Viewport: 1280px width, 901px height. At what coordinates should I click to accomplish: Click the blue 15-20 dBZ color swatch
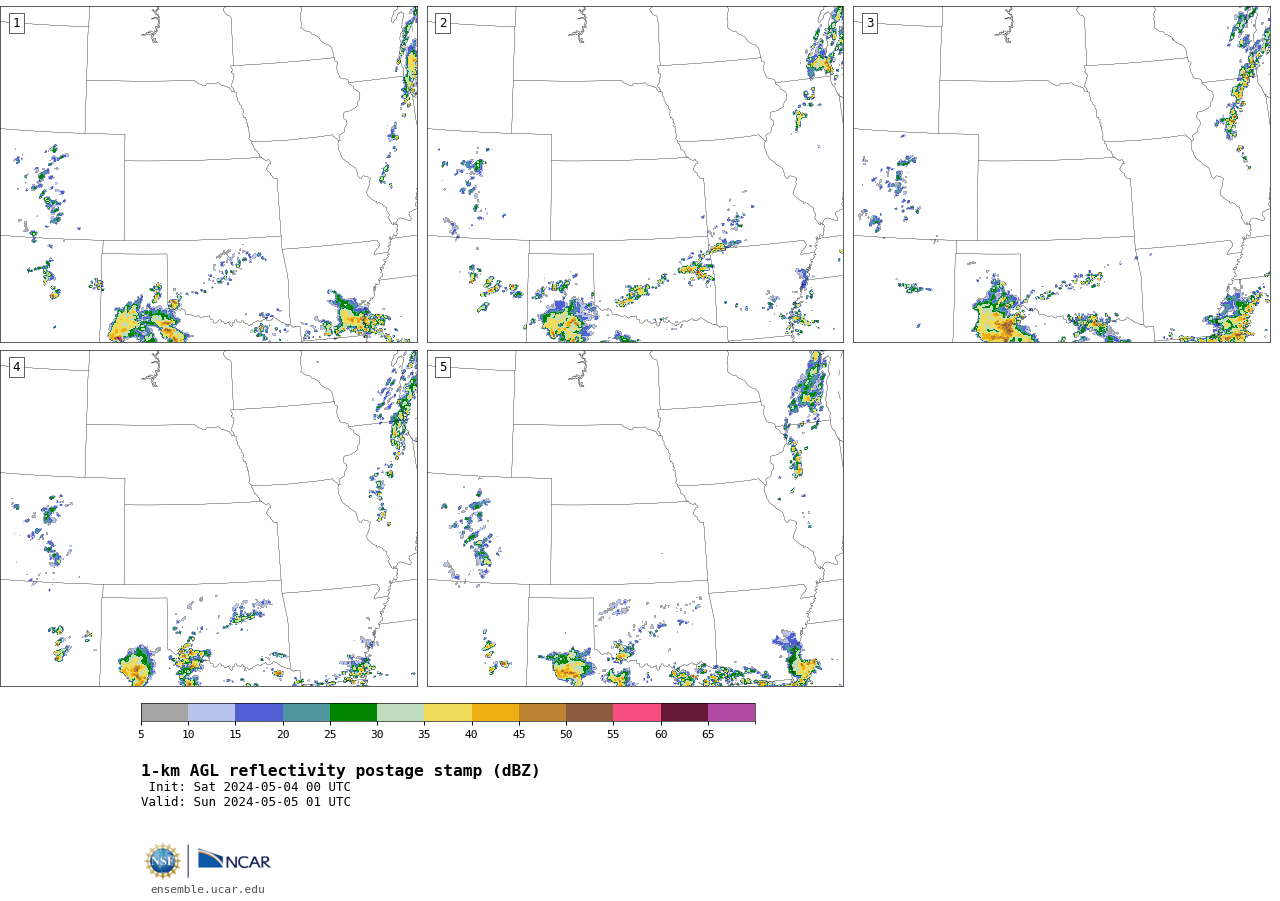point(259,713)
